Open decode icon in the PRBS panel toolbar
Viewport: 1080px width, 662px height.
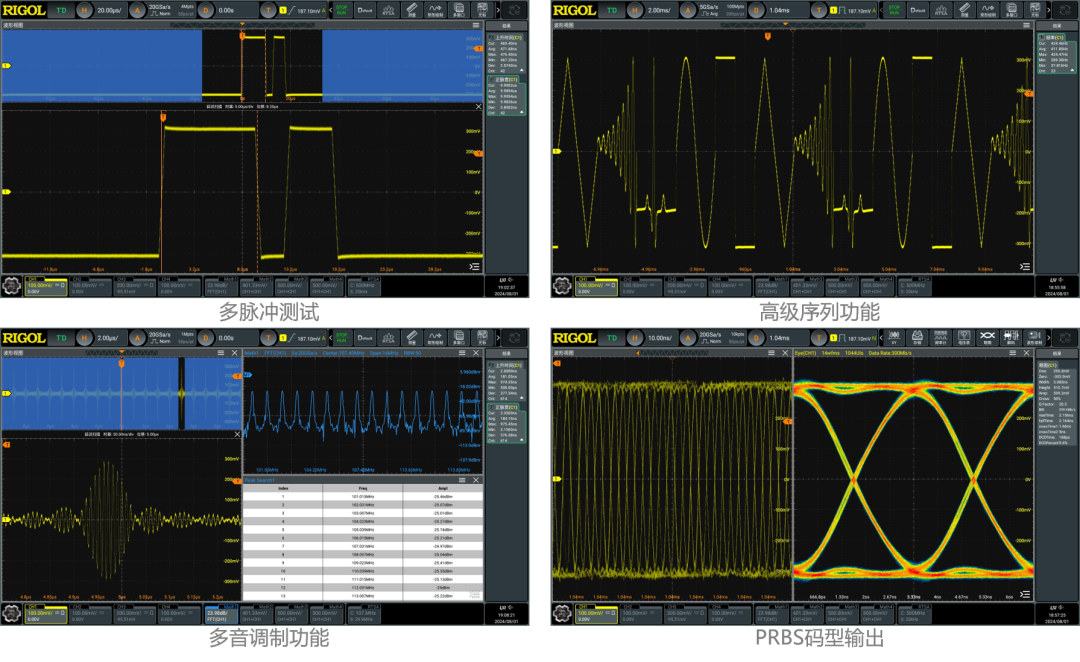(x=1011, y=338)
